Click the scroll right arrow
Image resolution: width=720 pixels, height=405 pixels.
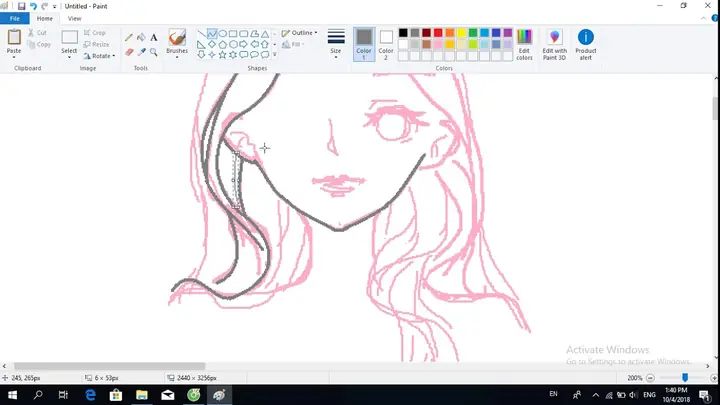(708, 366)
